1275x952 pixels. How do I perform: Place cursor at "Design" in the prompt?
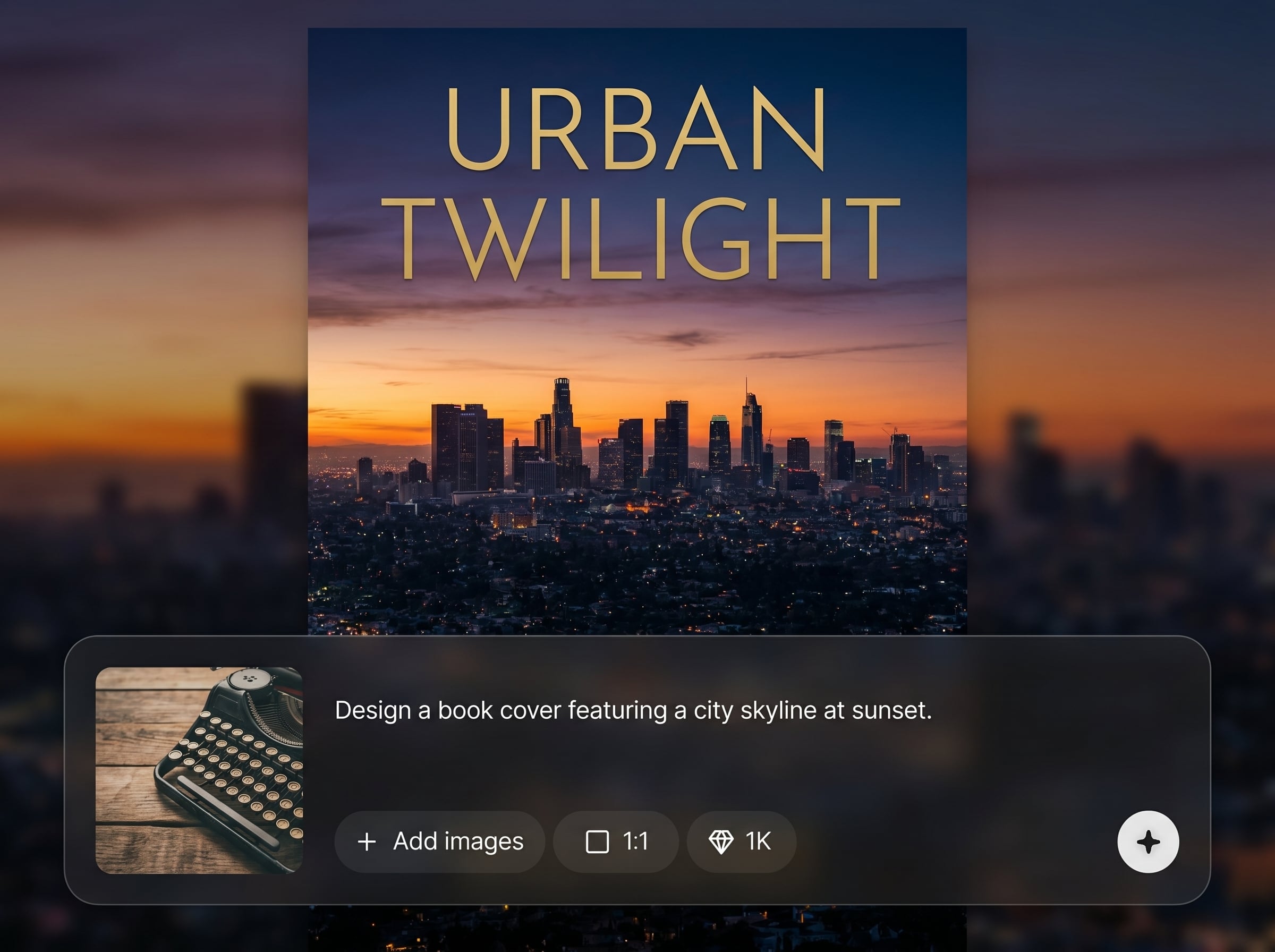(373, 710)
